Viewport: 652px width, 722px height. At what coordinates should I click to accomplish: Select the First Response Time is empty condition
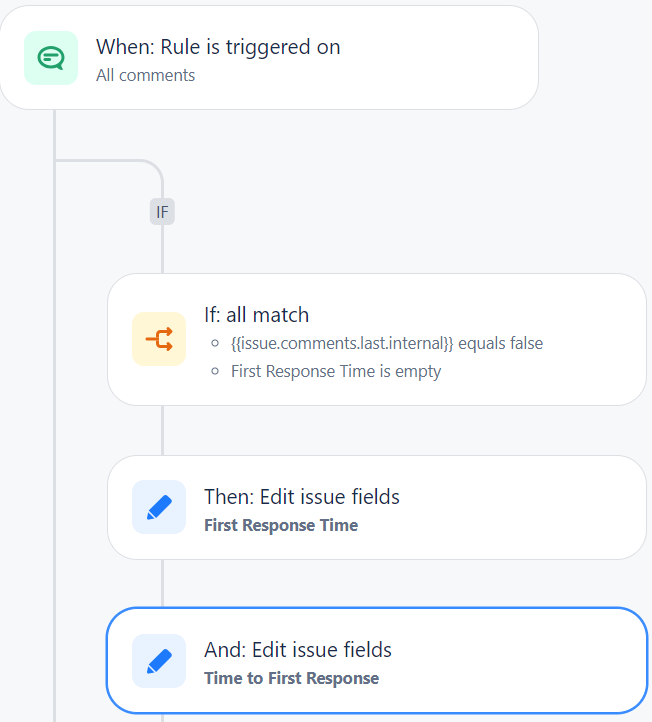click(x=336, y=371)
